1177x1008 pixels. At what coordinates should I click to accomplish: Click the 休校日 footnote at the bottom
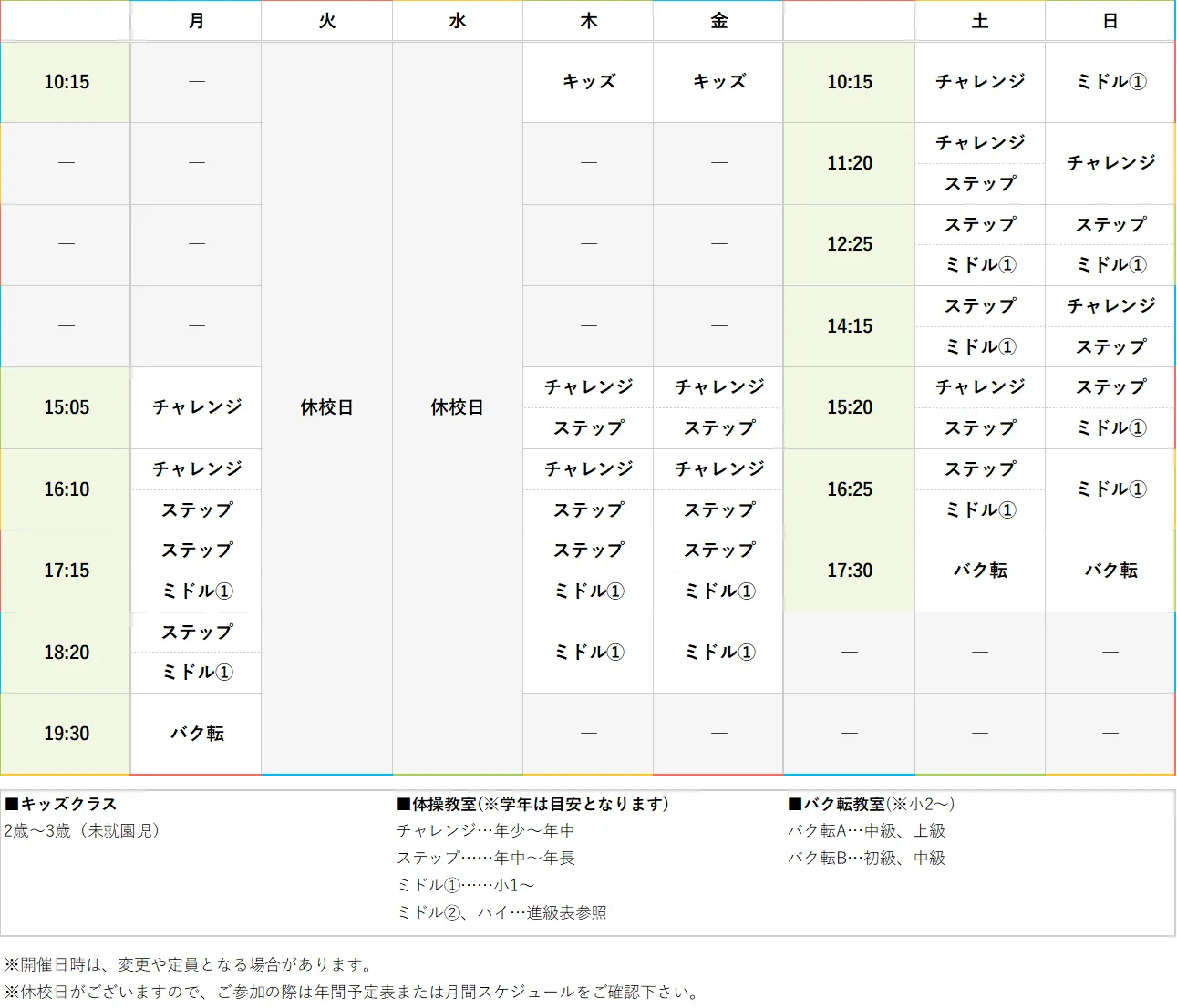(350, 989)
